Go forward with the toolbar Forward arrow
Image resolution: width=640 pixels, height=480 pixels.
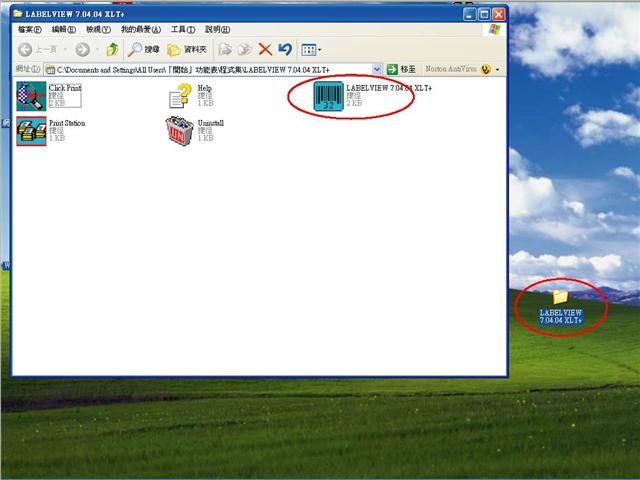(x=82, y=50)
